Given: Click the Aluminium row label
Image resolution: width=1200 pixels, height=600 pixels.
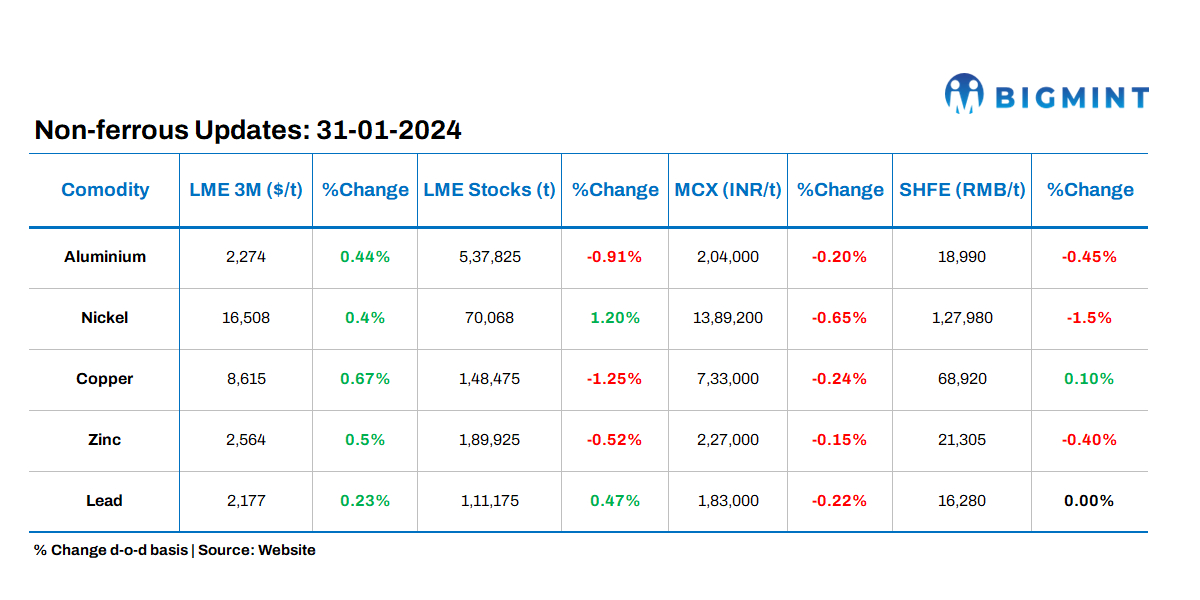Looking at the screenshot, I should [x=105, y=257].
